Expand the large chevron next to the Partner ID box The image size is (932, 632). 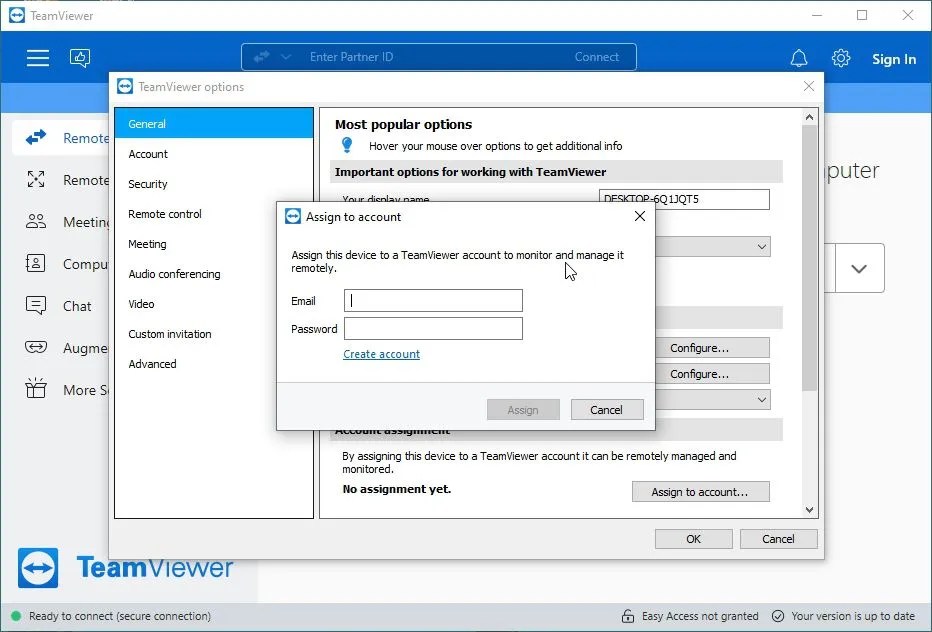pos(857,268)
